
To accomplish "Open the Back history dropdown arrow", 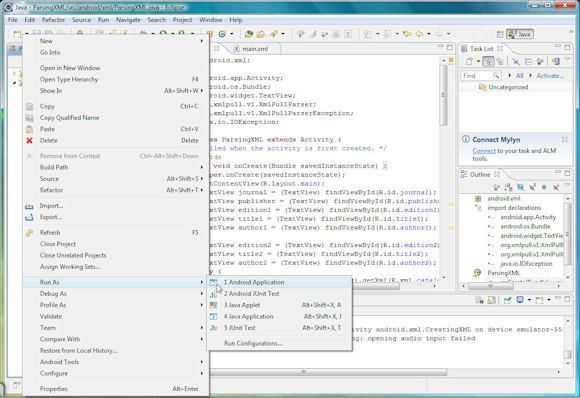I will [x=429, y=34].
